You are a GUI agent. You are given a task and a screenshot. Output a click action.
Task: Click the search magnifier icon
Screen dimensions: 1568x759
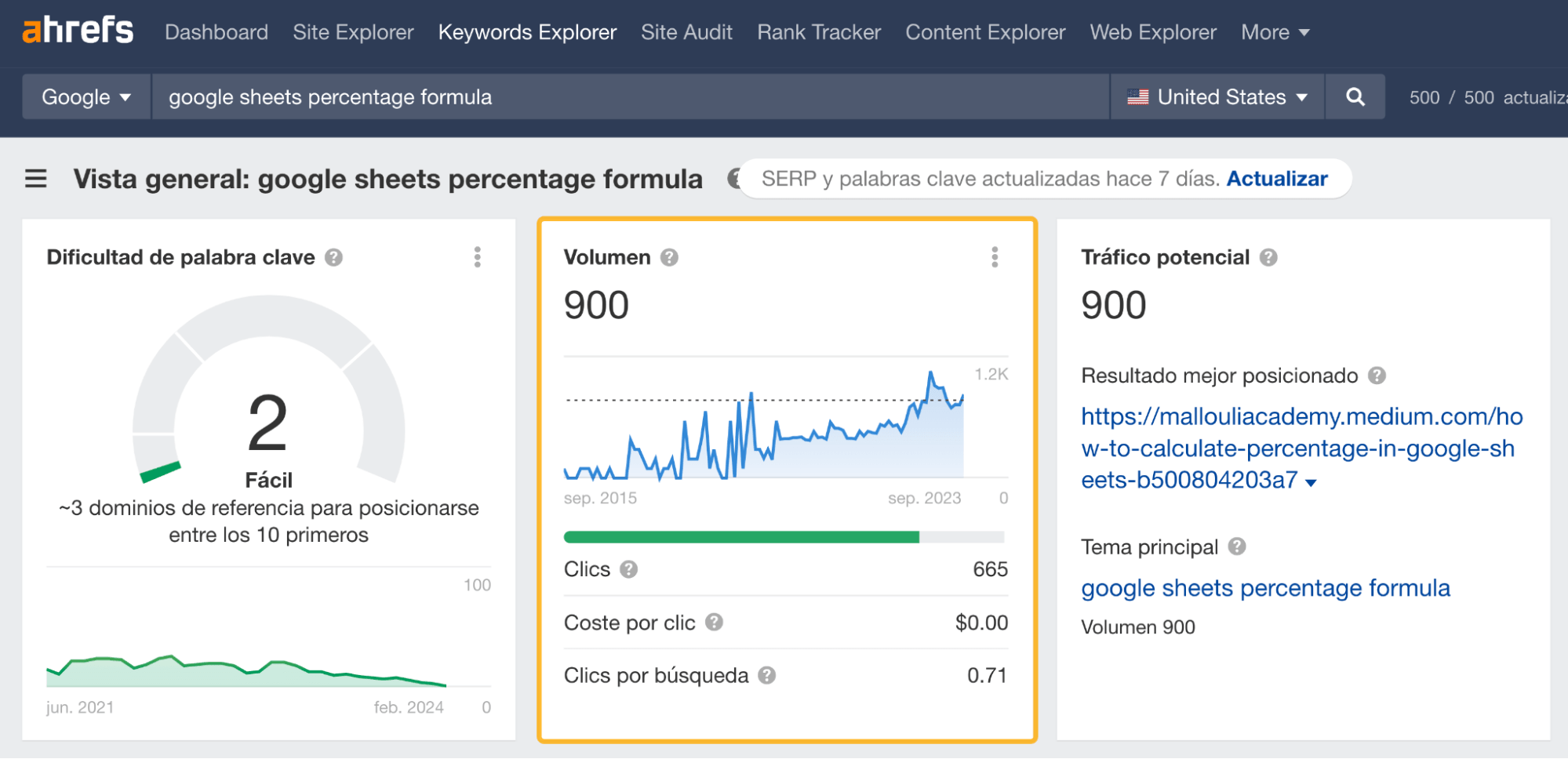pyautogui.click(x=1355, y=96)
